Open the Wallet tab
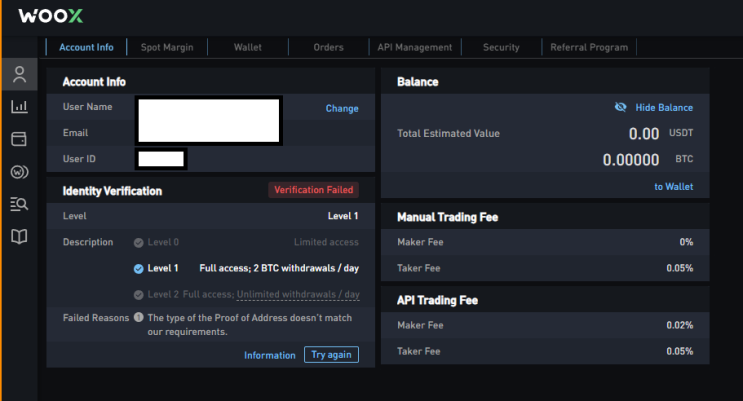This screenshot has width=743, height=401. [x=248, y=47]
